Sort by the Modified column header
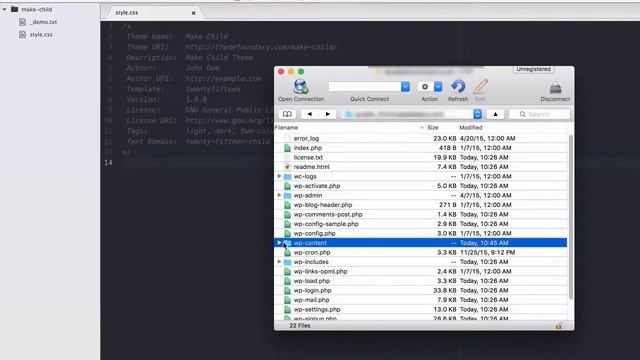Viewport: 640px width, 360px height. coord(471,128)
